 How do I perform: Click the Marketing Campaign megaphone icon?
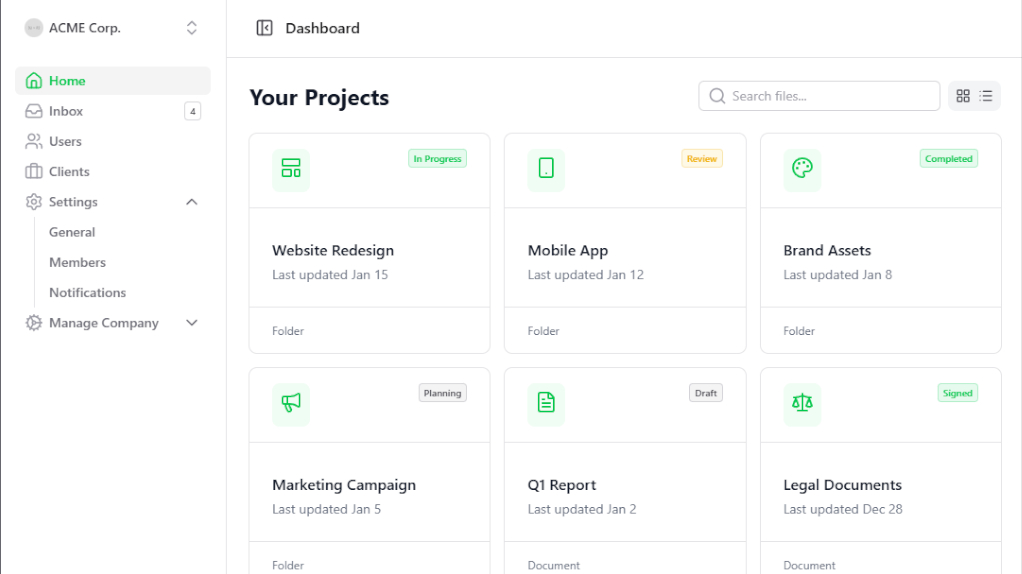pos(291,403)
